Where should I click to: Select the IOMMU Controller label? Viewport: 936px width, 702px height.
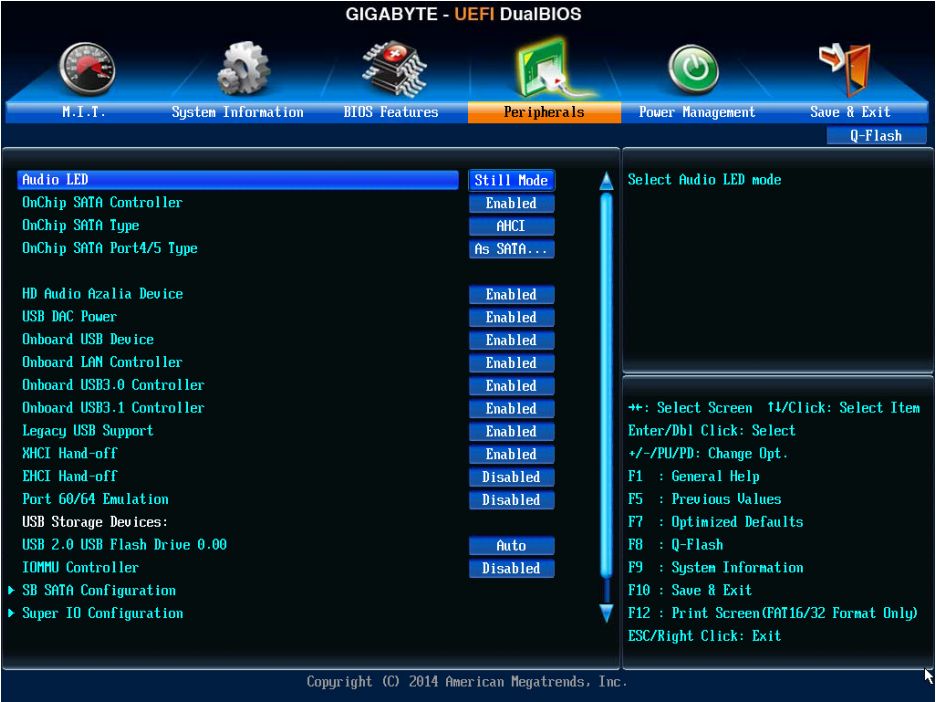[81, 567]
